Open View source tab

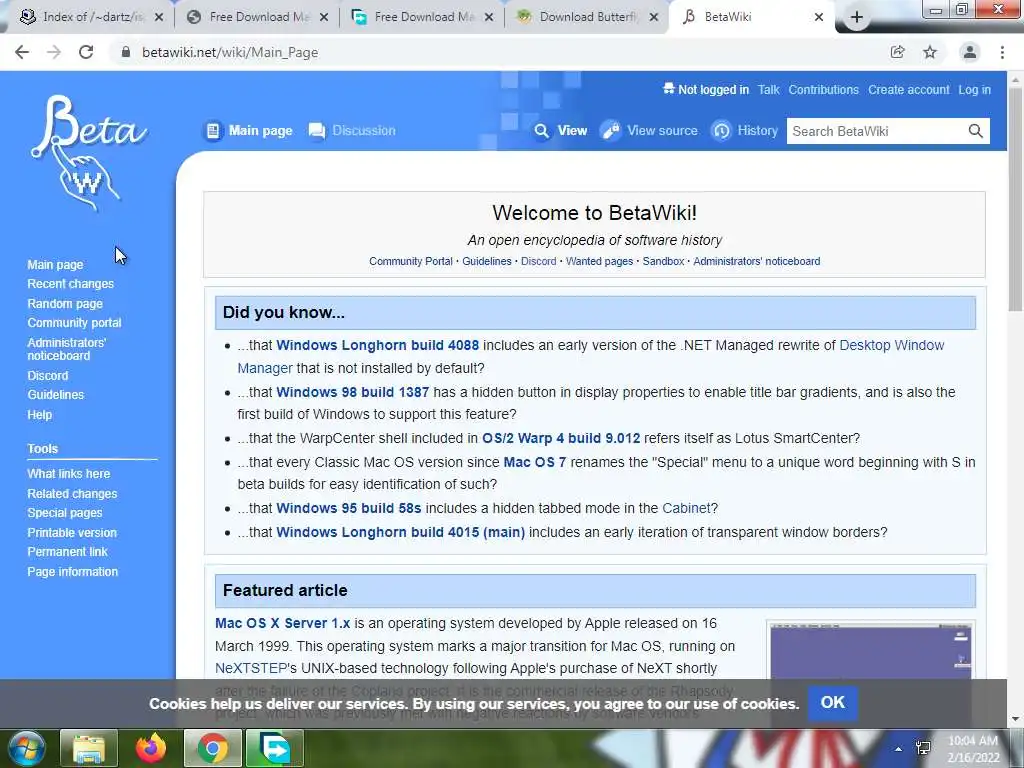(650, 131)
